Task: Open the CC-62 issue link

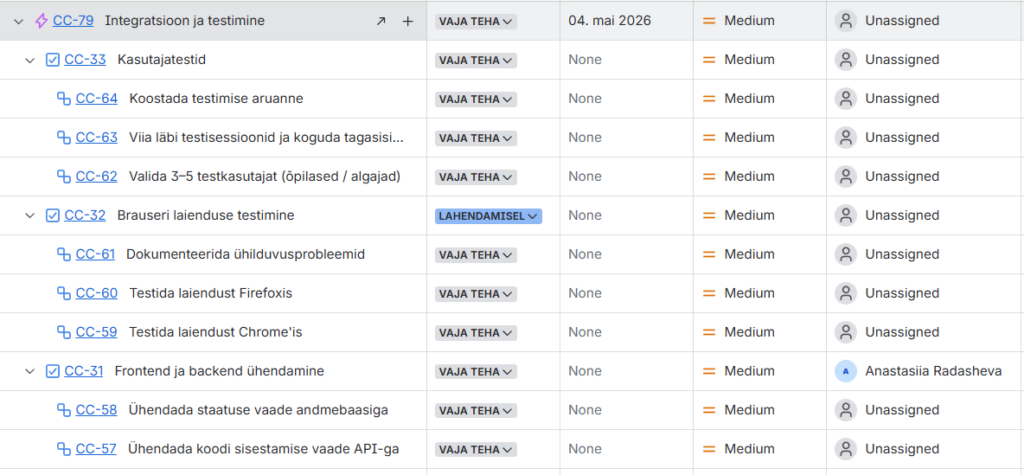Action: click(x=96, y=177)
